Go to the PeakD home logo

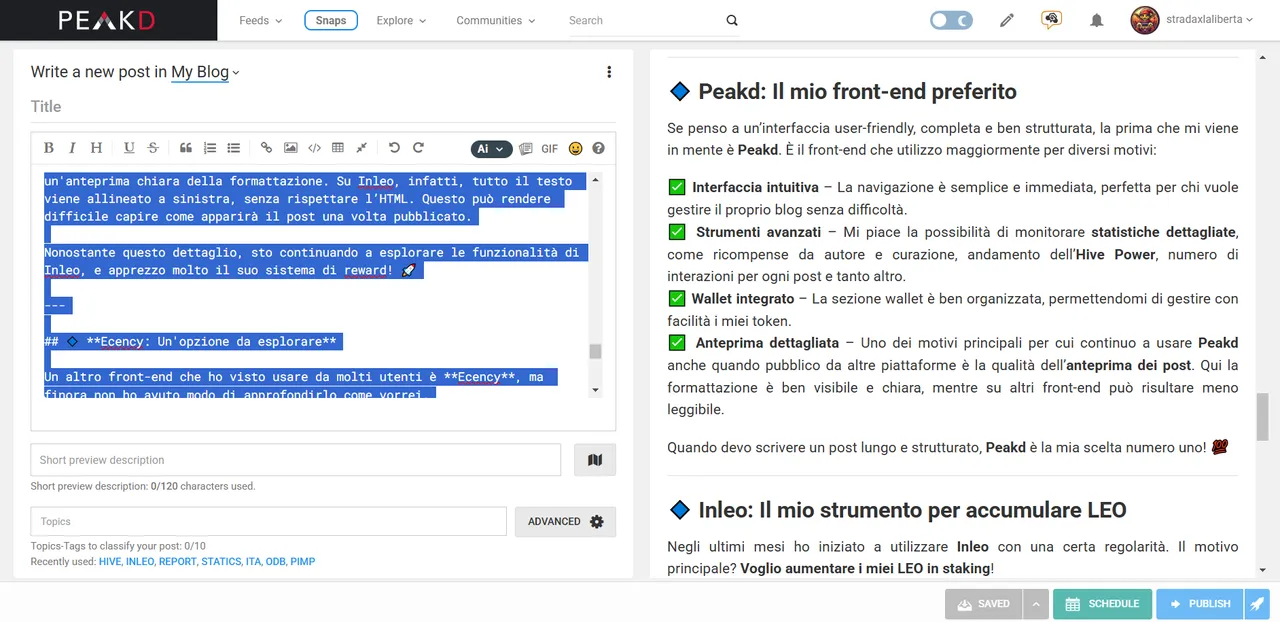tap(108, 20)
